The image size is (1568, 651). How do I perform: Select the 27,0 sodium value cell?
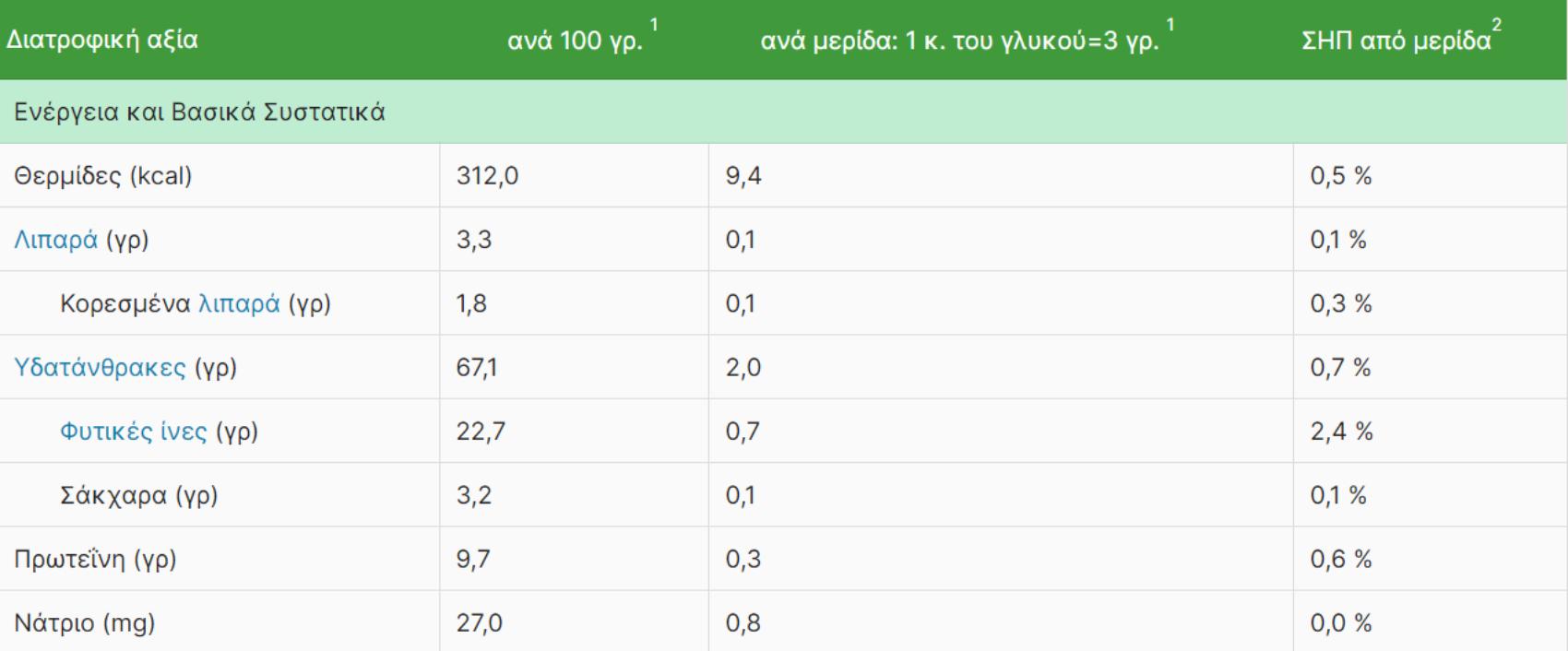pos(480,623)
